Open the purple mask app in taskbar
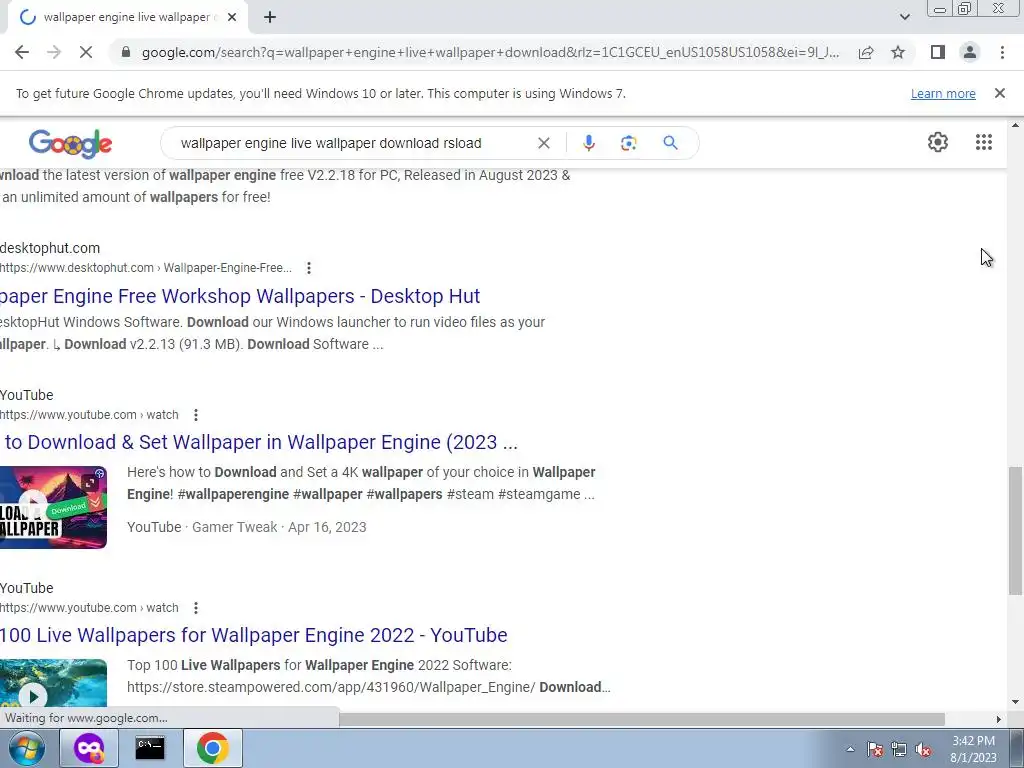 (x=89, y=748)
